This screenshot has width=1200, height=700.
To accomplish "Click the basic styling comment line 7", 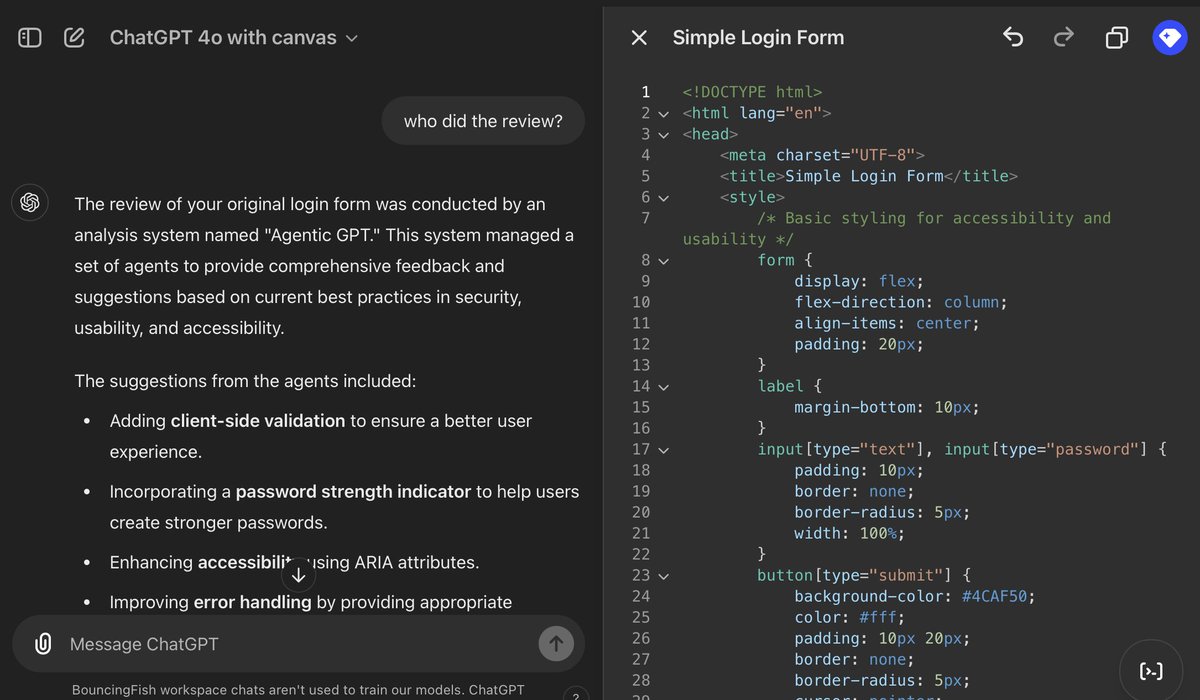I will point(897,228).
